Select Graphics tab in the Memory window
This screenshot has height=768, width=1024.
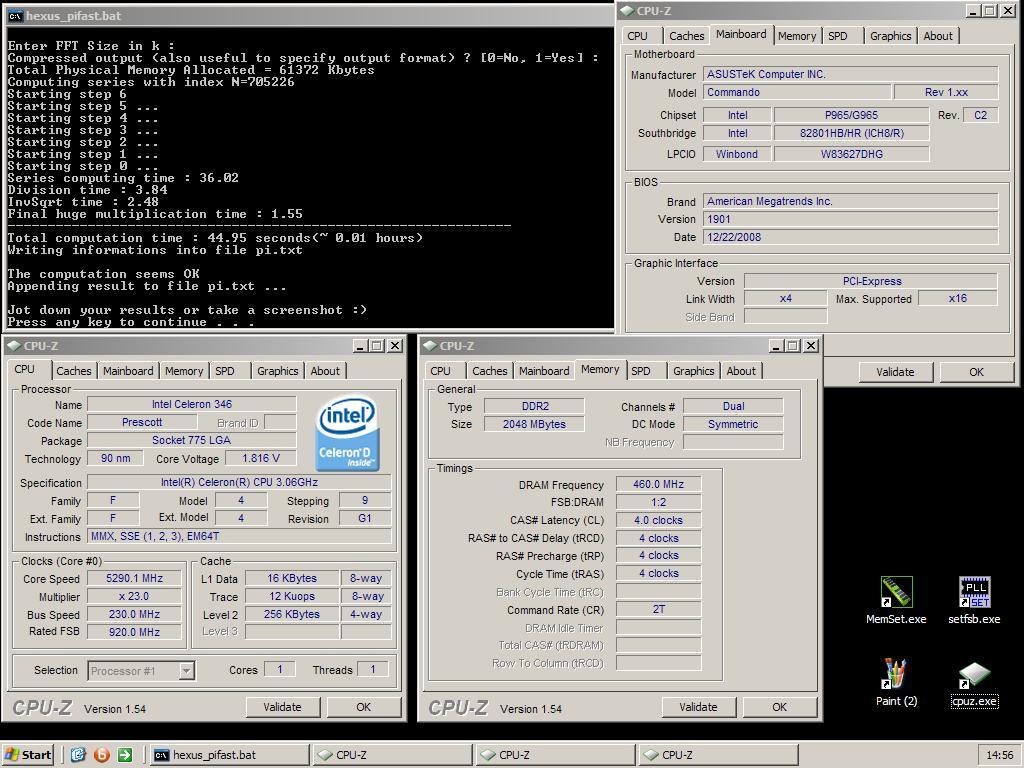(694, 371)
